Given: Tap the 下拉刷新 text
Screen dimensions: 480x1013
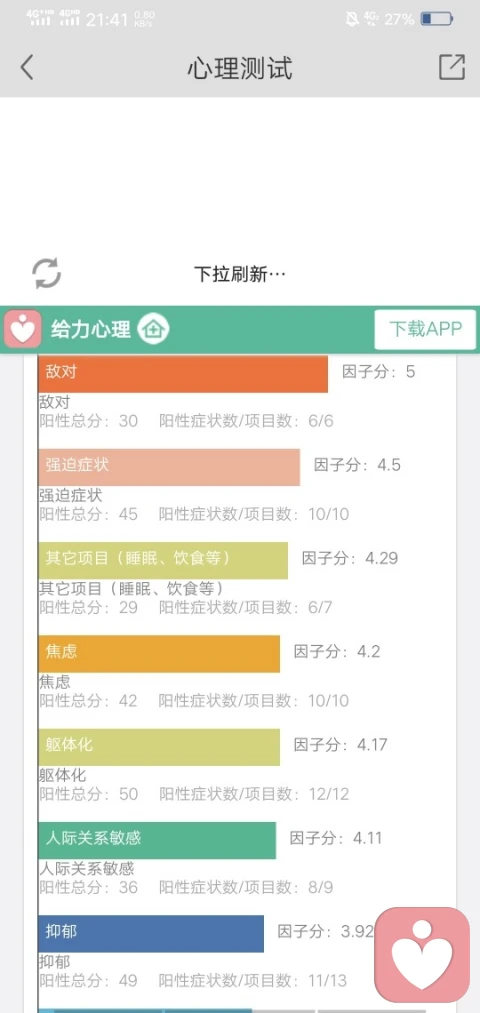Looking at the screenshot, I should (240, 274).
